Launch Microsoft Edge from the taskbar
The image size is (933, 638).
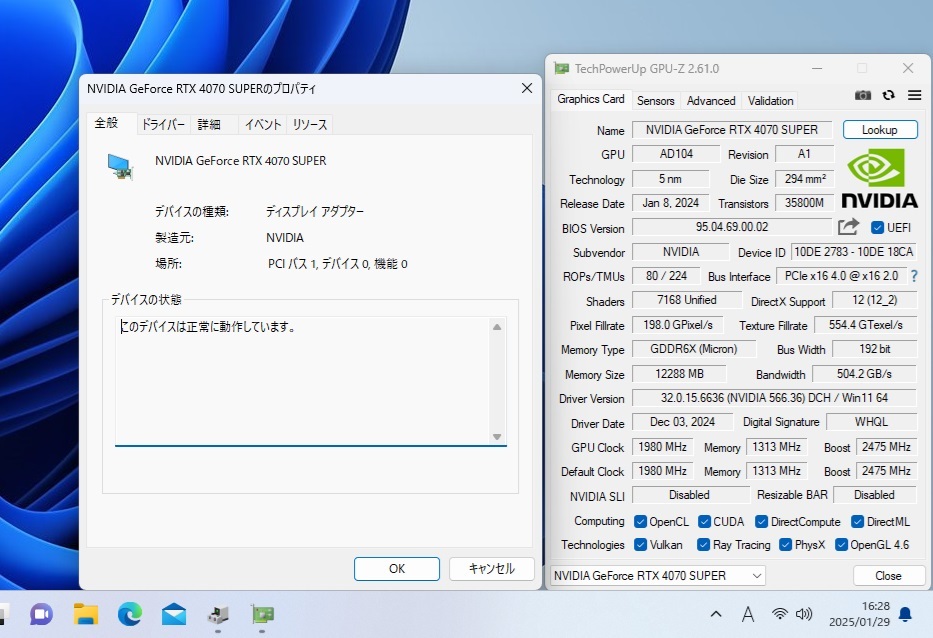click(x=130, y=614)
